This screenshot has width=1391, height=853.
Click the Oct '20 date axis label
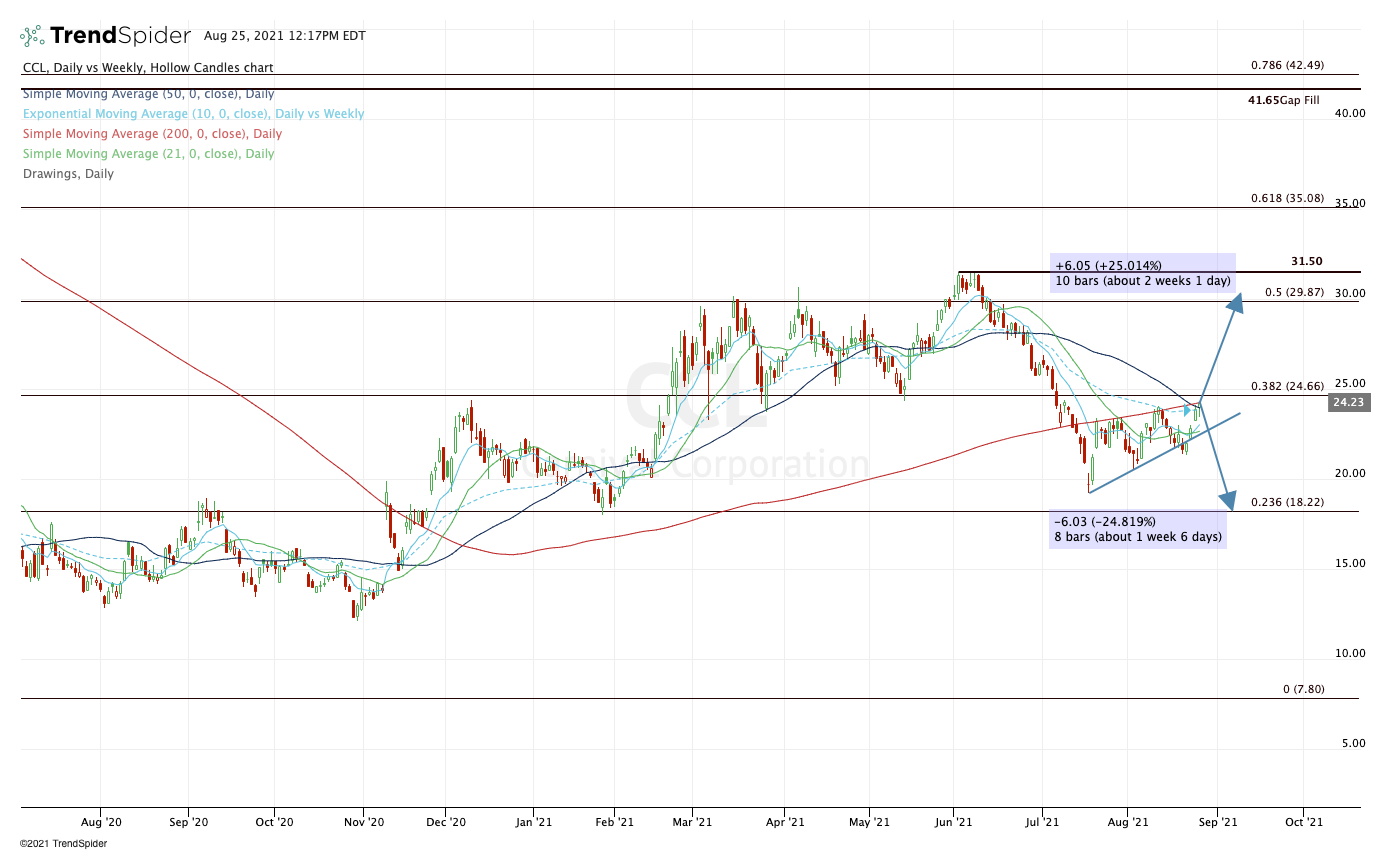pyautogui.click(x=274, y=822)
